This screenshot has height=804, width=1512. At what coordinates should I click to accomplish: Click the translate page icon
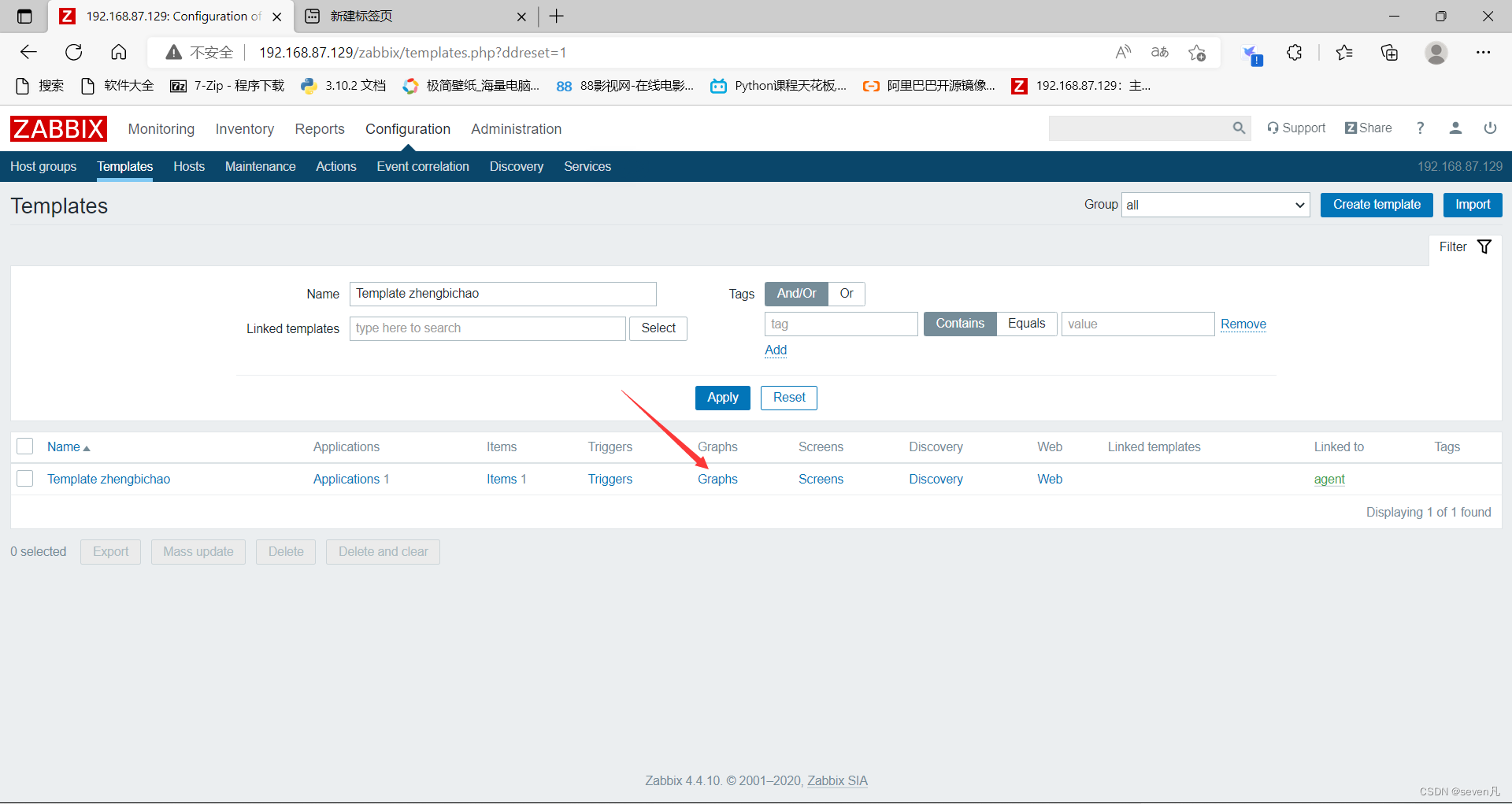point(1160,53)
